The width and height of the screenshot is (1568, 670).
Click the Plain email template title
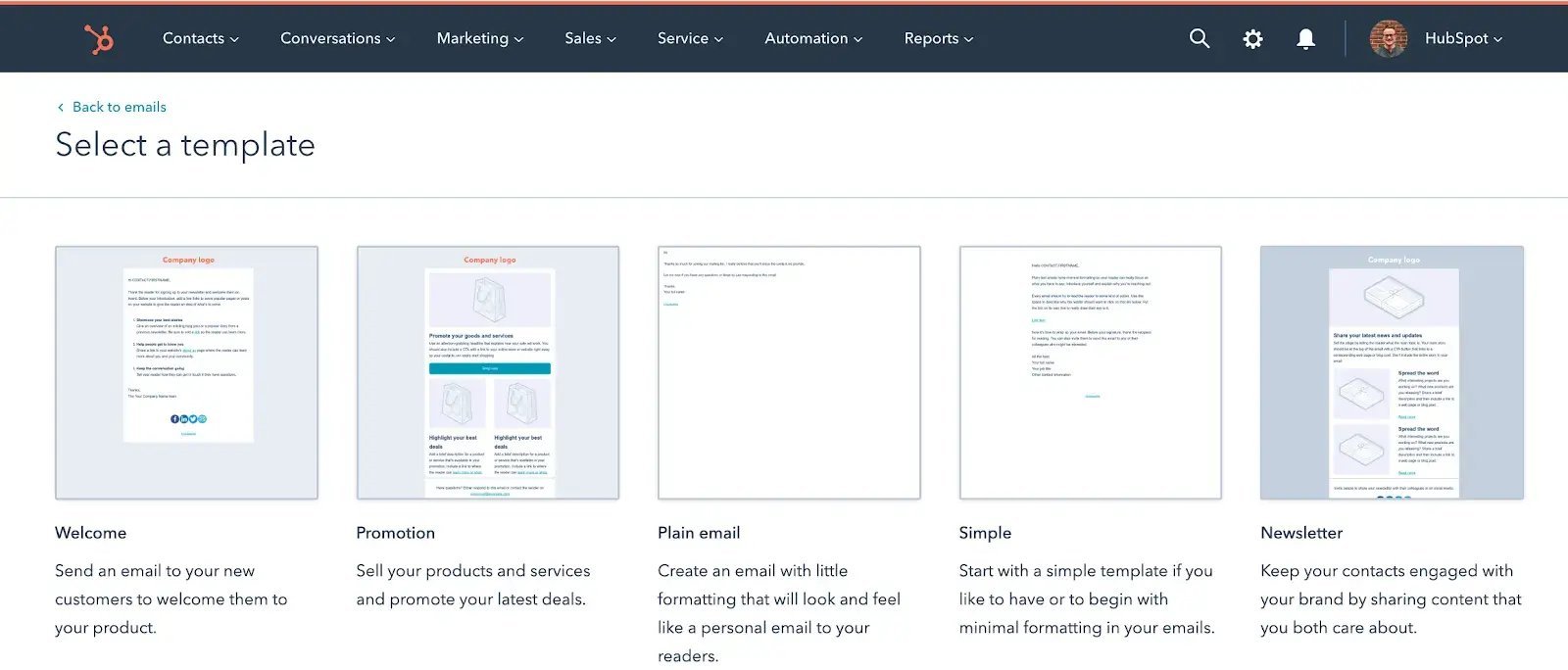[699, 533]
